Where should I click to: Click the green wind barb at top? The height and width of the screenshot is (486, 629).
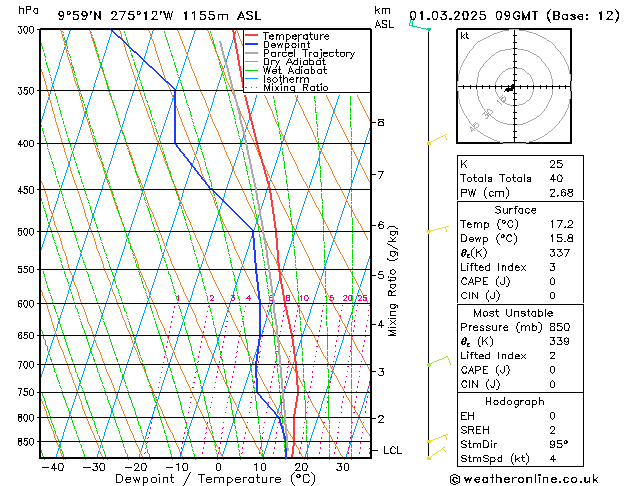(x=420, y=26)
